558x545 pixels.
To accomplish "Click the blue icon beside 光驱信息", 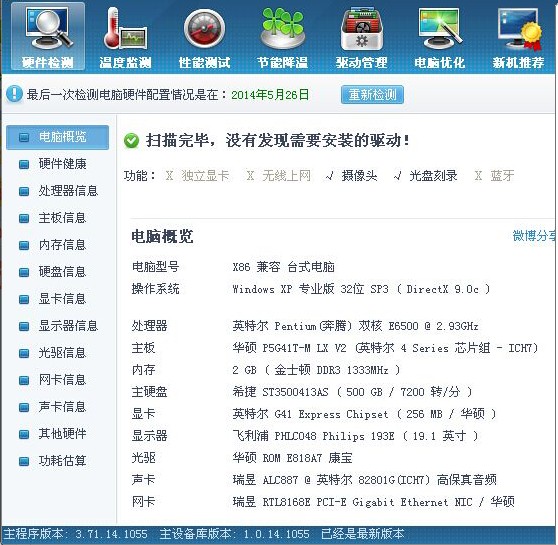I will (x=24, y=353).
